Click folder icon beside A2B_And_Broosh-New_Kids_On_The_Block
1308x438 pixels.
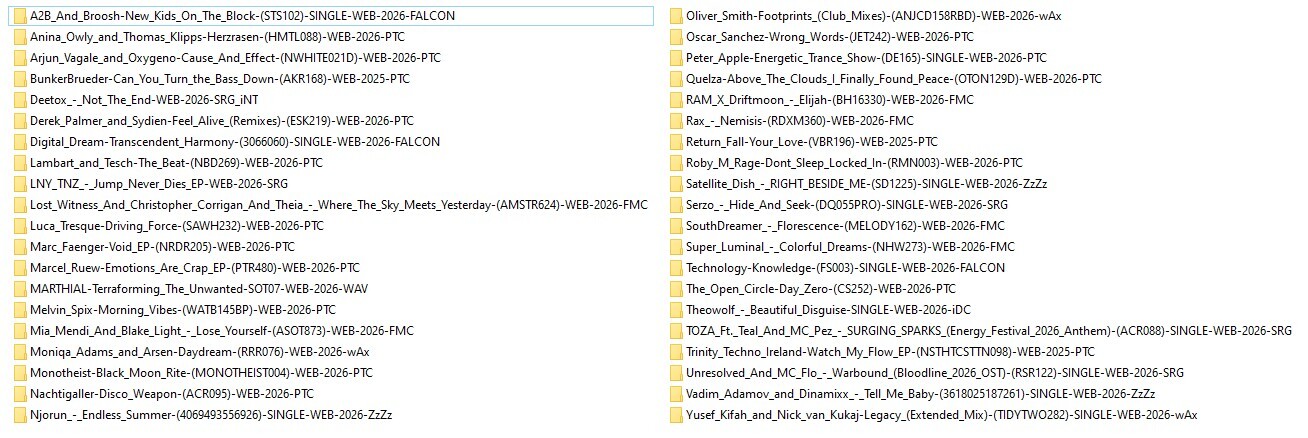pyautogui.click(x=20, y=16)
